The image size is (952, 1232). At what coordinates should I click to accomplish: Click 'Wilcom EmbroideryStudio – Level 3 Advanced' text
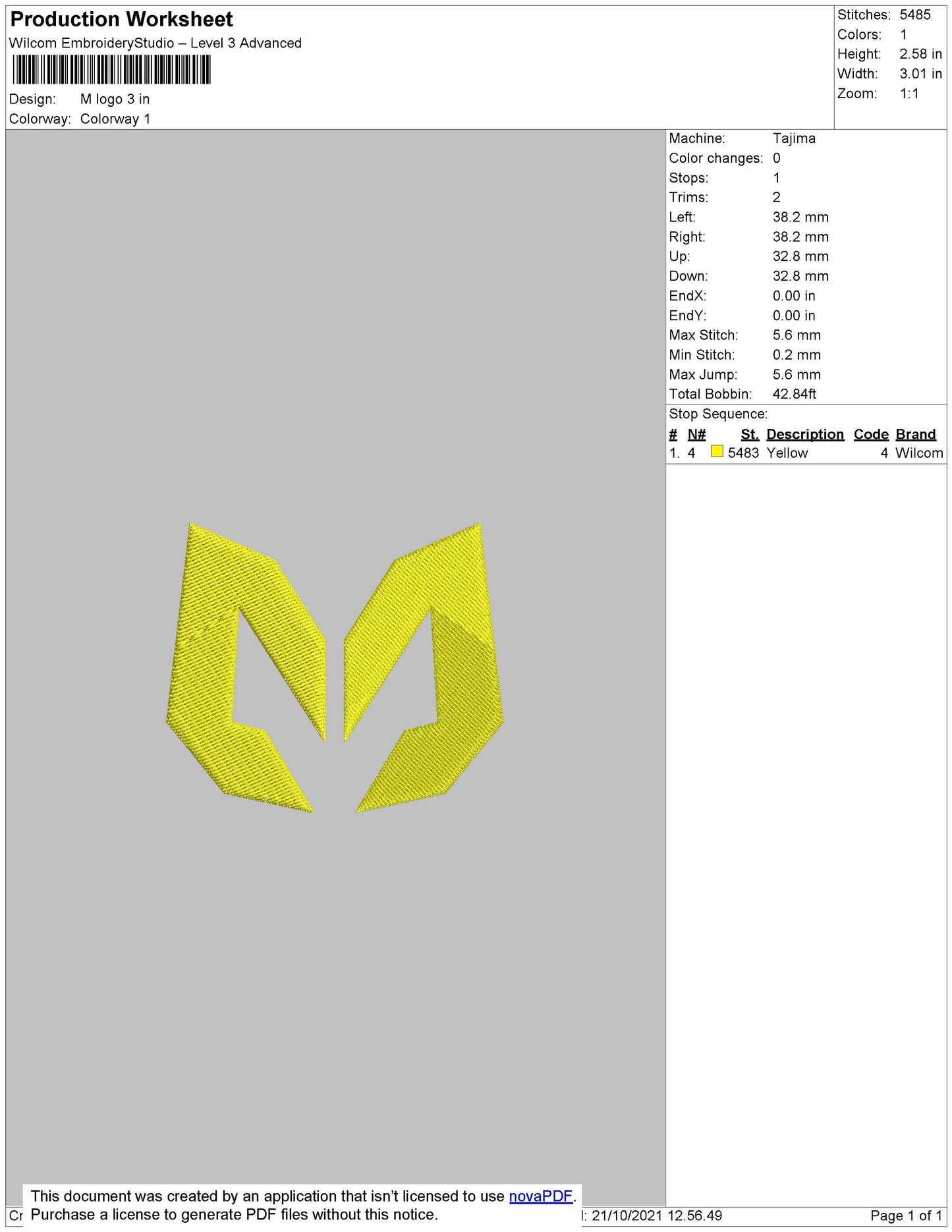pyautogui.click(x=155, y=43)
